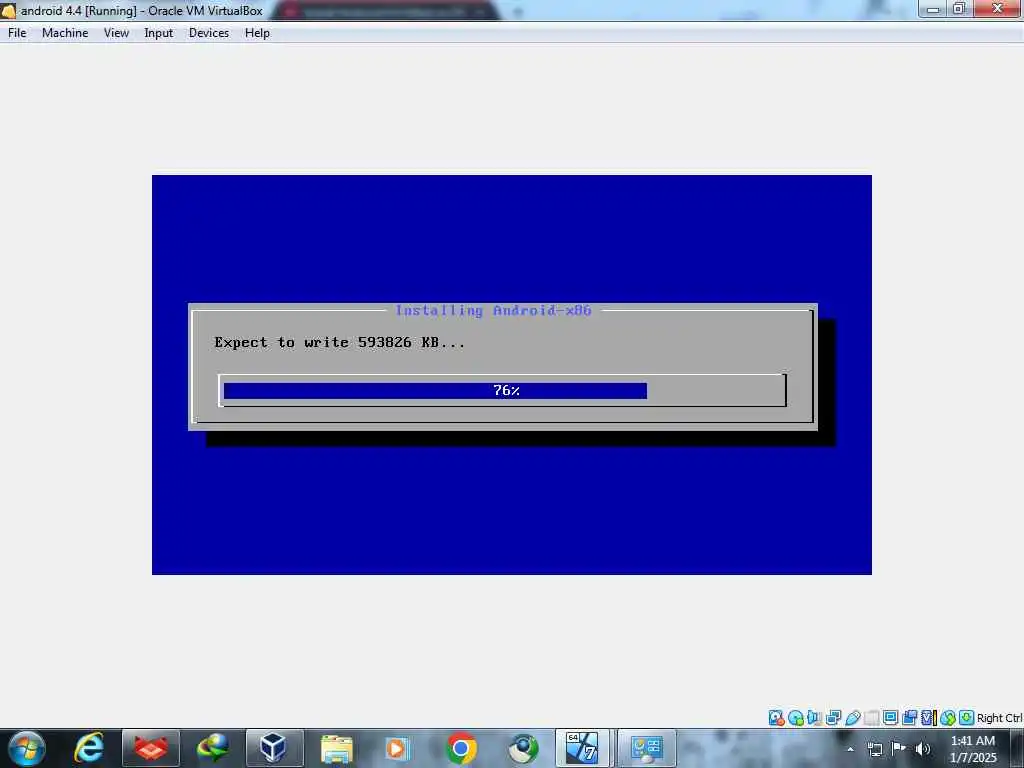Open the Devices menu
Screen dimensions: 1024x768
tap(208, 33)
